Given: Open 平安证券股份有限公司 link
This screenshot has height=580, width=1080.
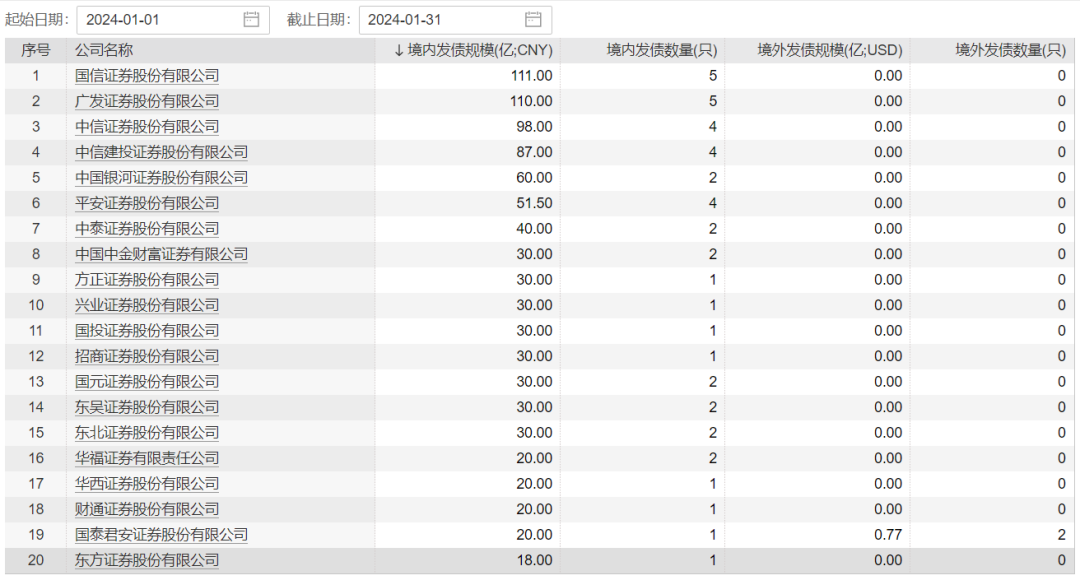Looking at the screenshot, I should point(147,203).
